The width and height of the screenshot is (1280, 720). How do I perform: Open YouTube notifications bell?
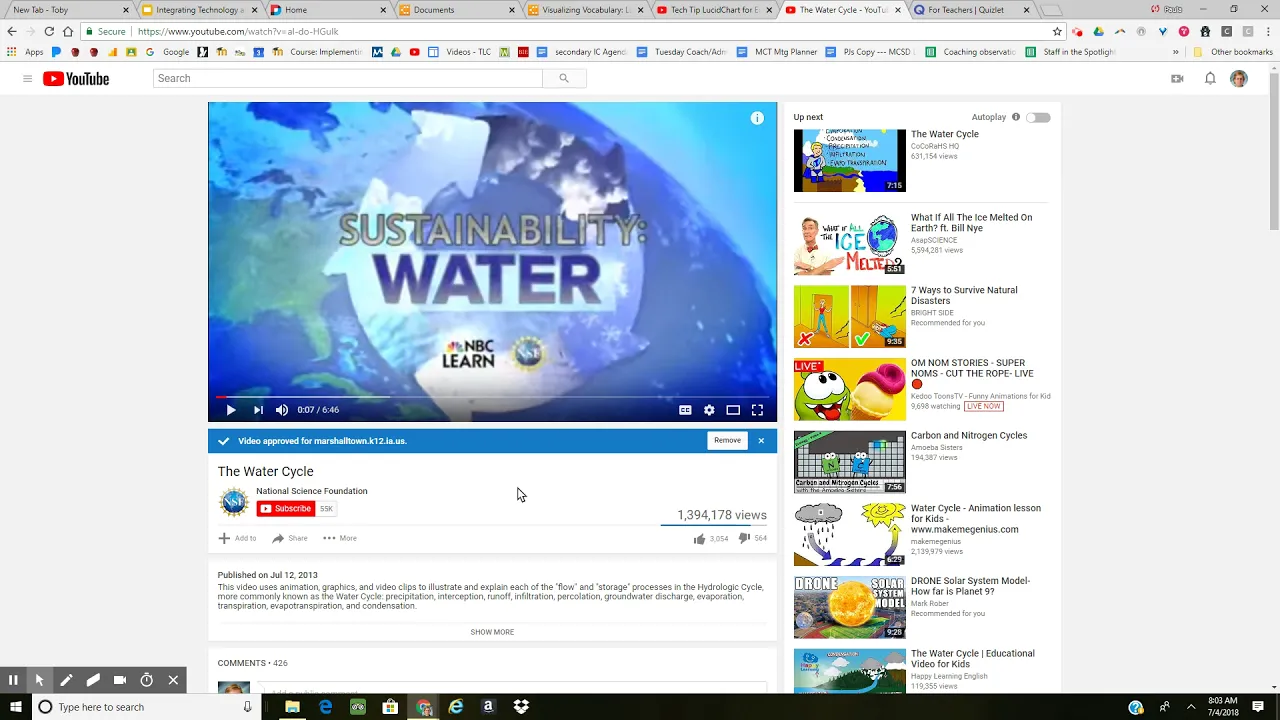pos(1210,79)
